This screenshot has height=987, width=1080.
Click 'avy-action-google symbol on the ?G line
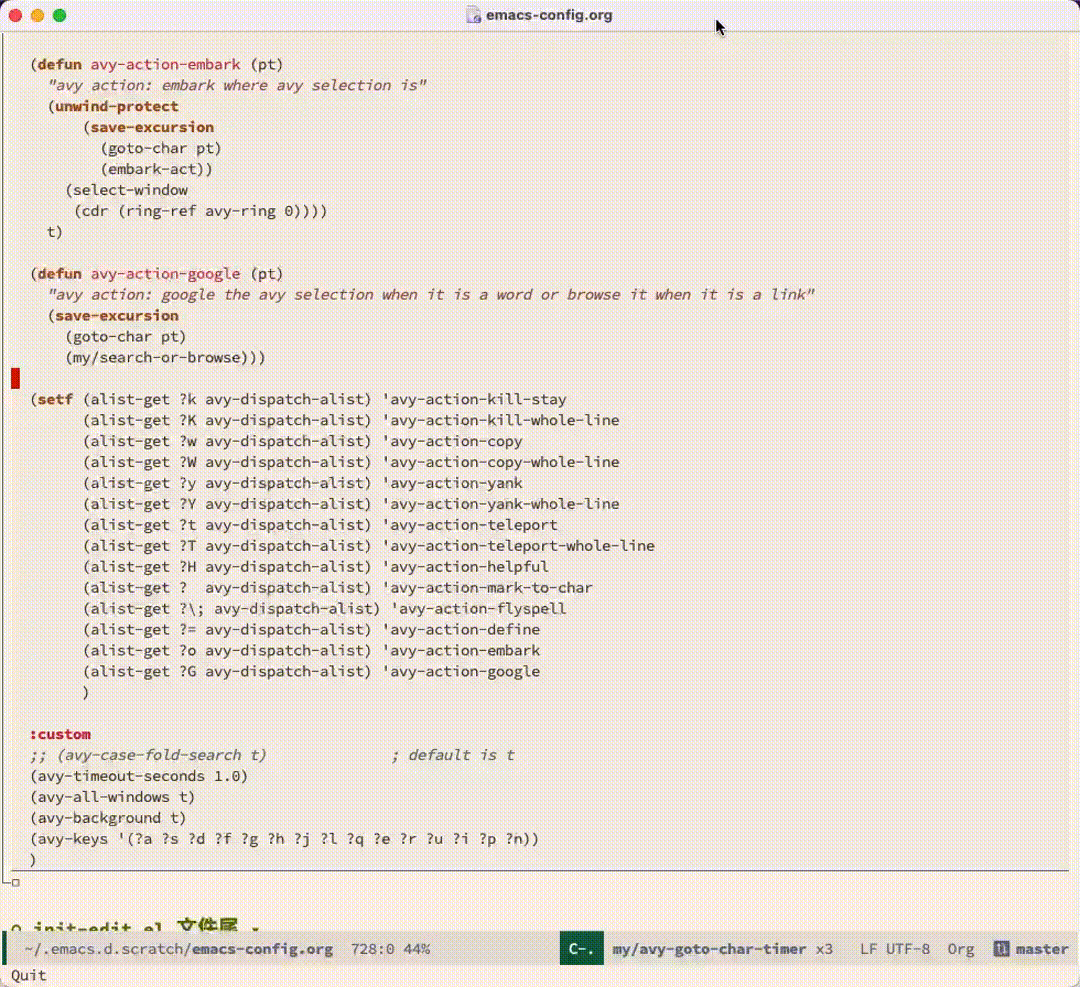pyautogui.click(x=461, y=672)
